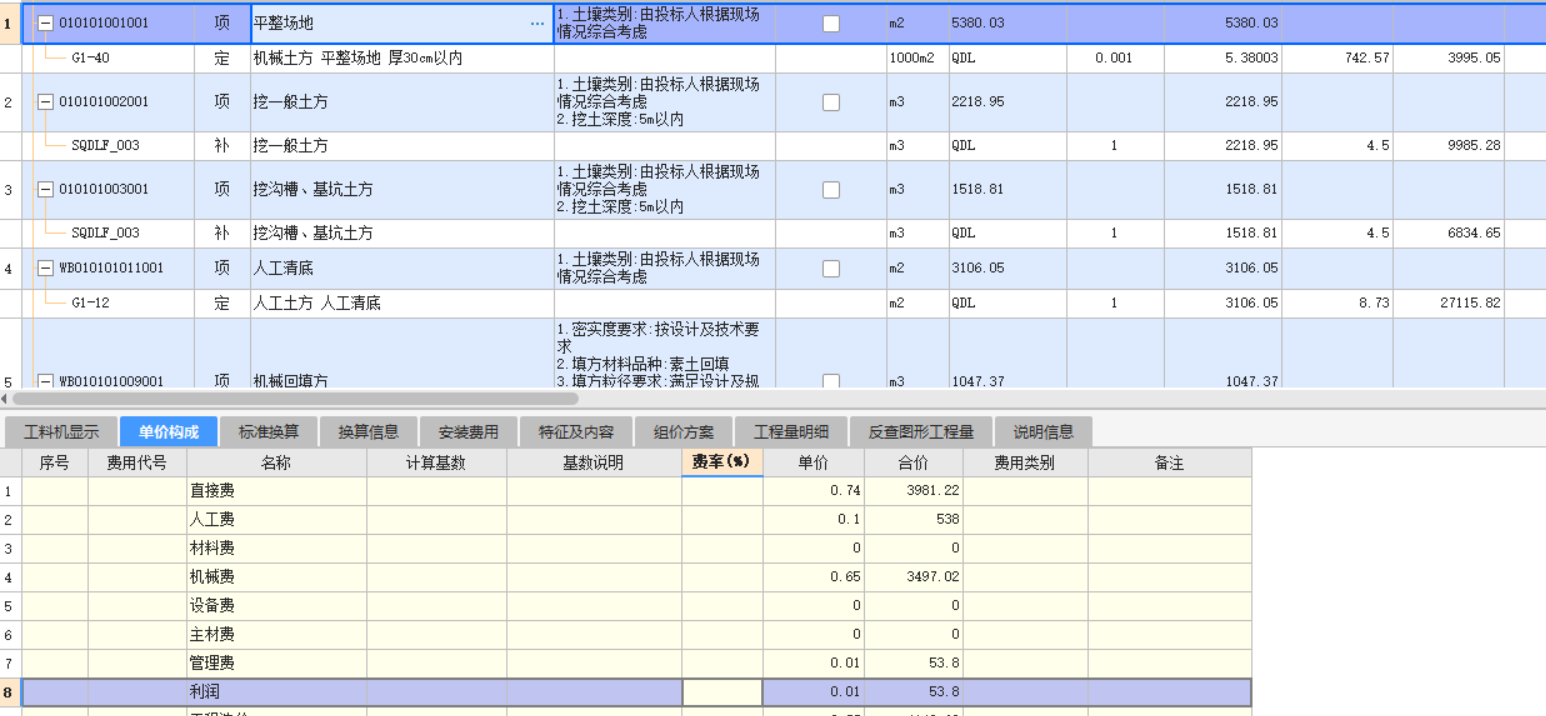Click the 备注 column header
Viewport: 1546px width, 716px height.
1169,463
